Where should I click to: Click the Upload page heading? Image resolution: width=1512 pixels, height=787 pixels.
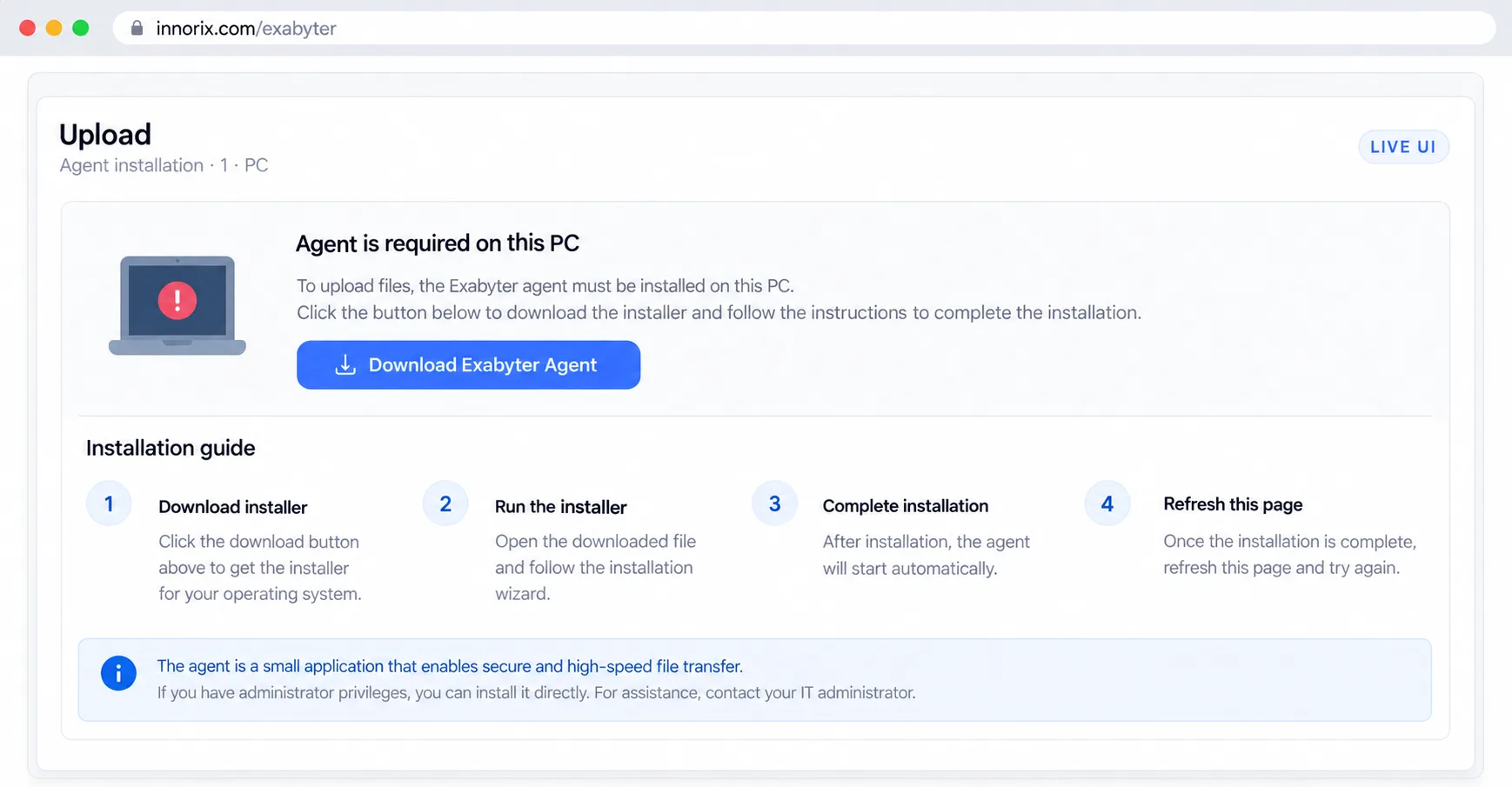coord(105,134)
